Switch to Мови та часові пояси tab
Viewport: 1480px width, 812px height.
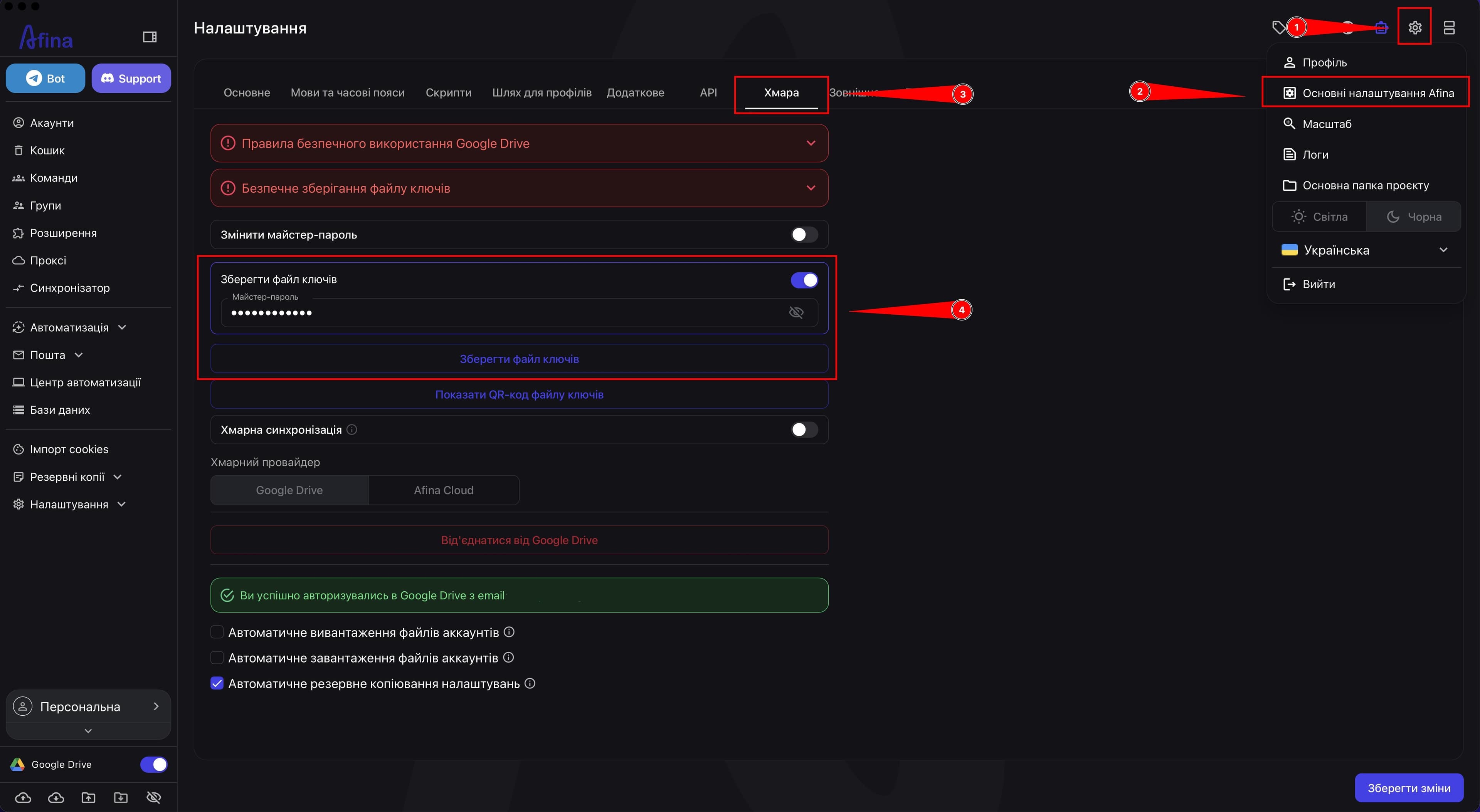[348, 92]
